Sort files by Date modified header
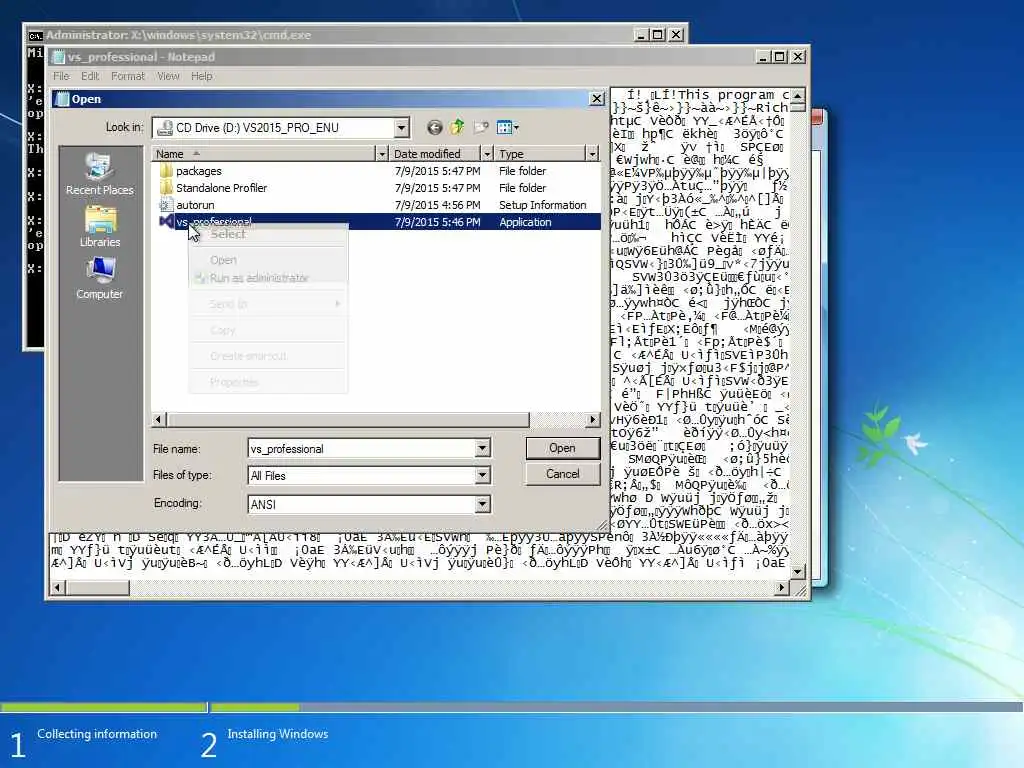1024x768 pixels. point(435,154)
